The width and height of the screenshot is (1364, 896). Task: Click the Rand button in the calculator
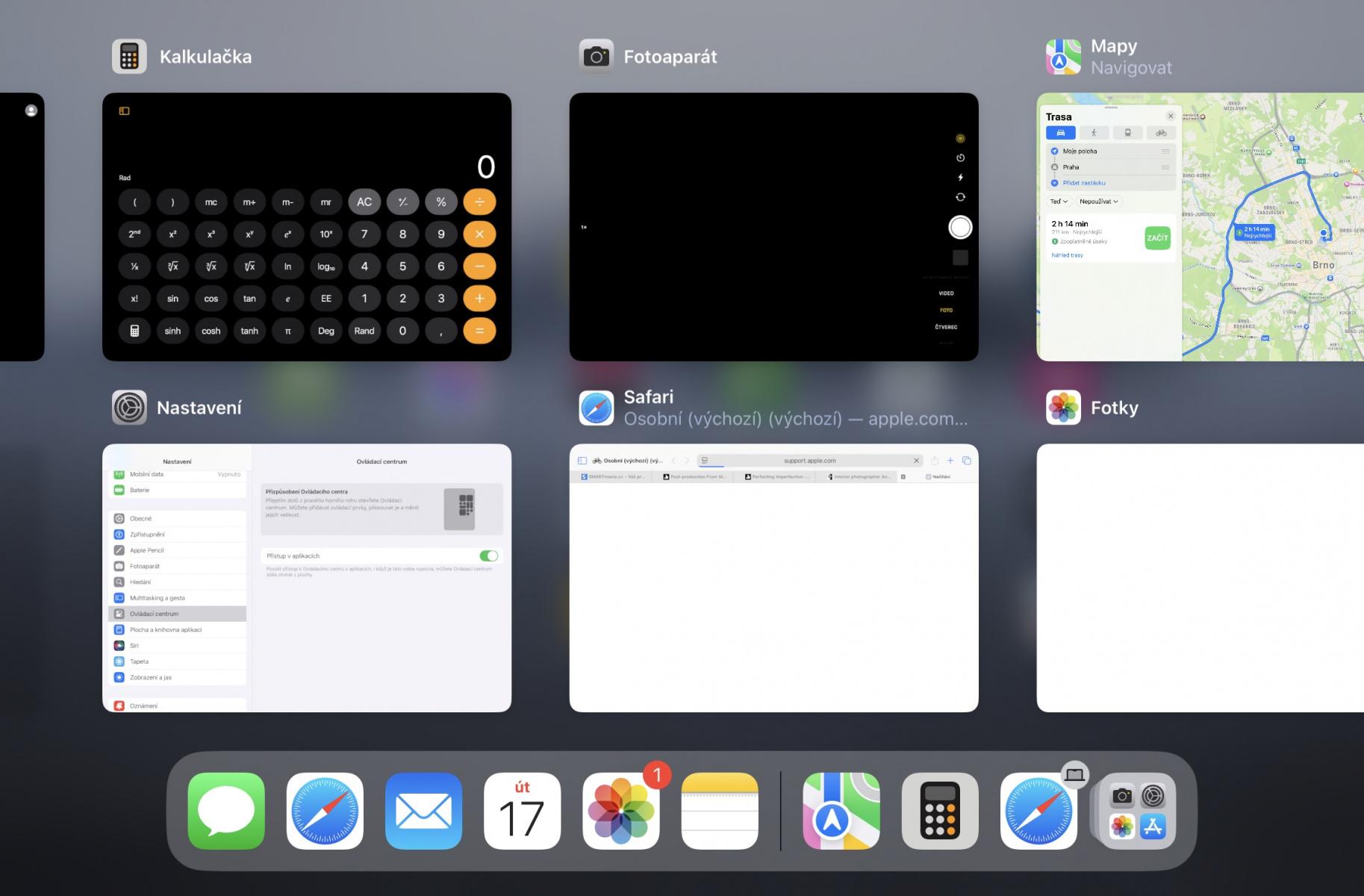tap(364, 331)
